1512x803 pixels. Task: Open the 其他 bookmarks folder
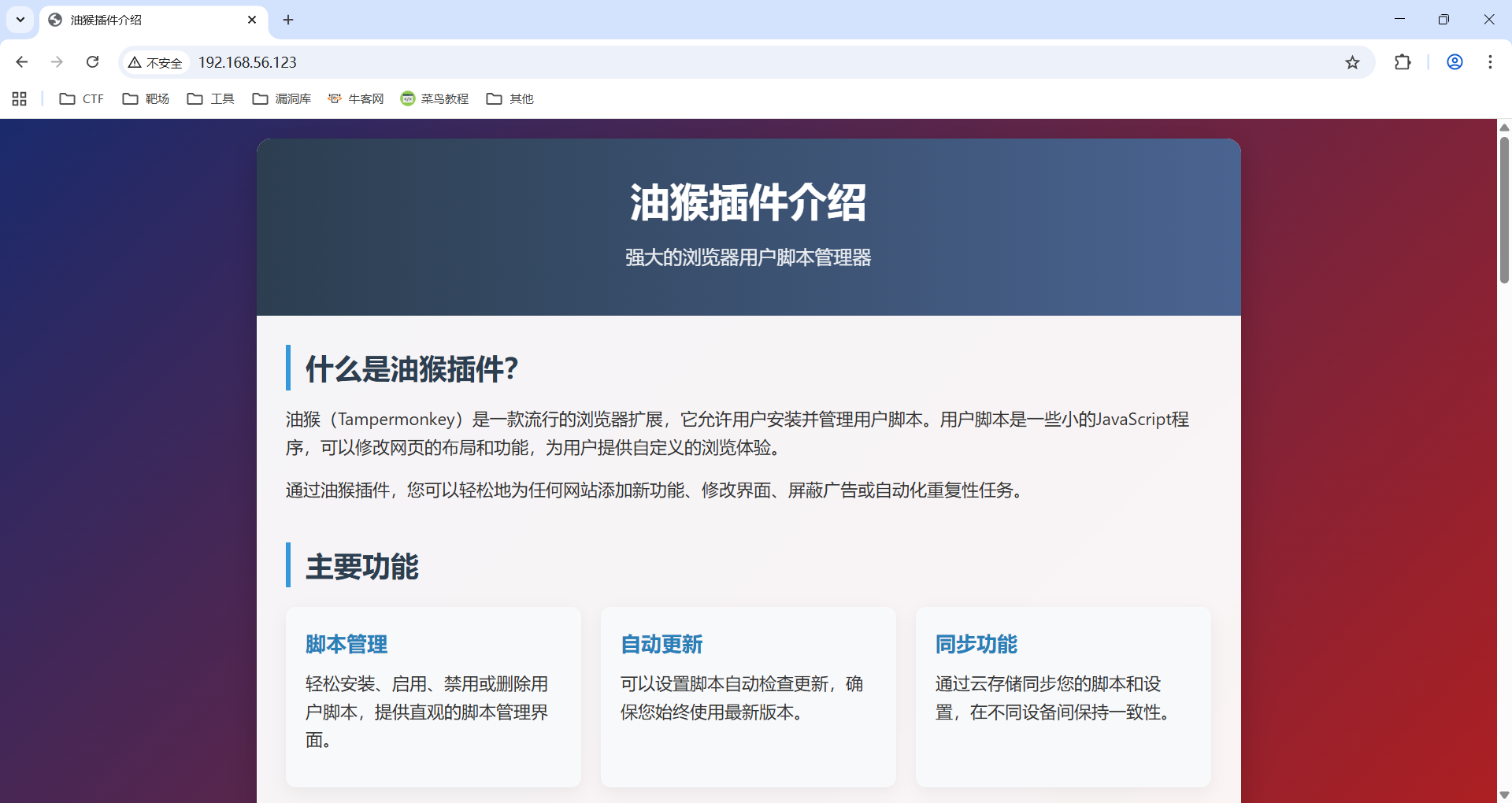[510, 98]
